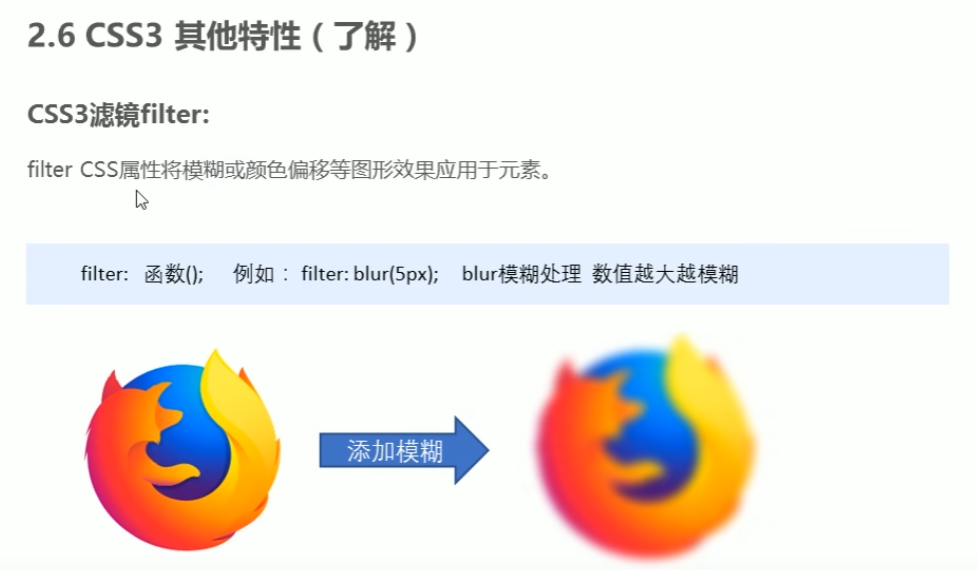
Task: Click the 'blur模糊处理' explanation text
Action: pyautogui.click(x=521, y=274)
